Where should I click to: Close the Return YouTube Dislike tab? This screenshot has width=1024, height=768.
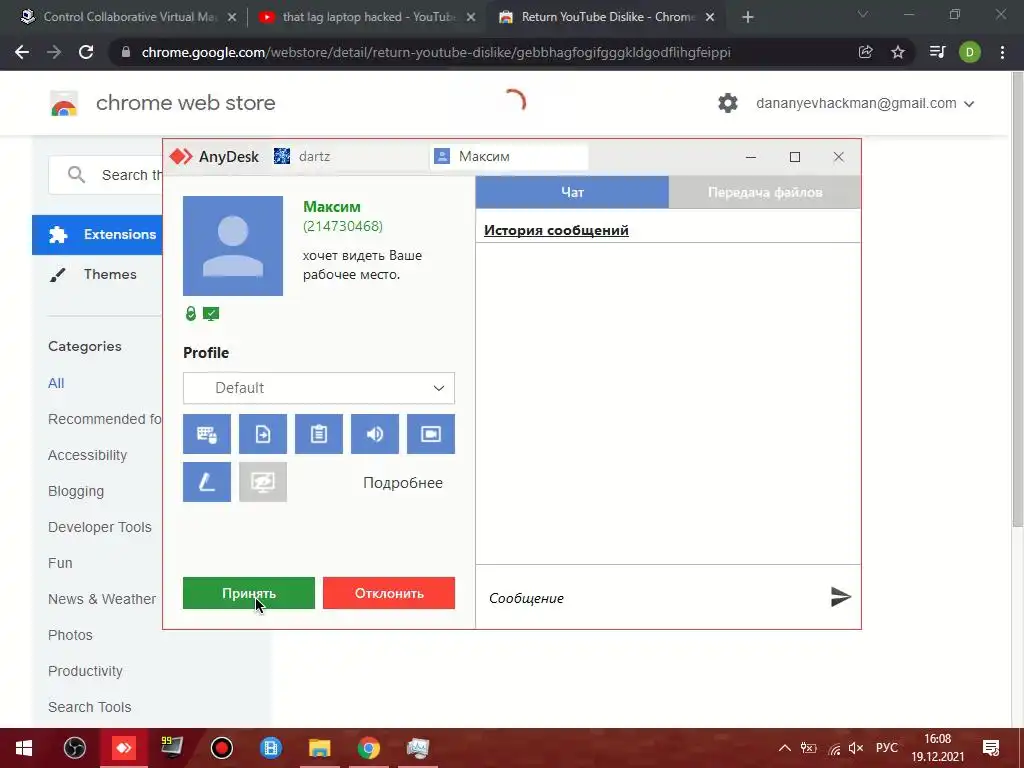pos(710,18)
